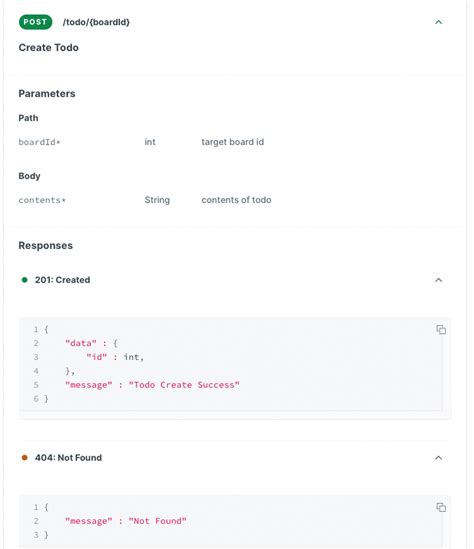
Task: Copy the 201 Created response code
Action: [441, 329]
